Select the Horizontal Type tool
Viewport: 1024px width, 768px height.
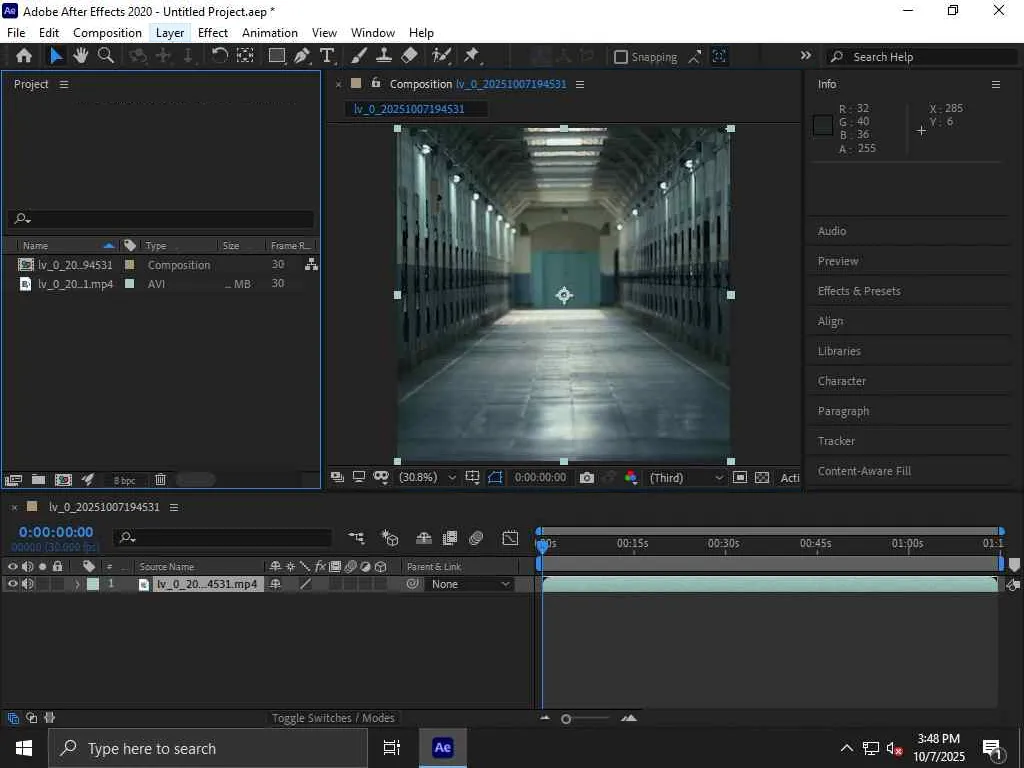[x=327, y=56]
